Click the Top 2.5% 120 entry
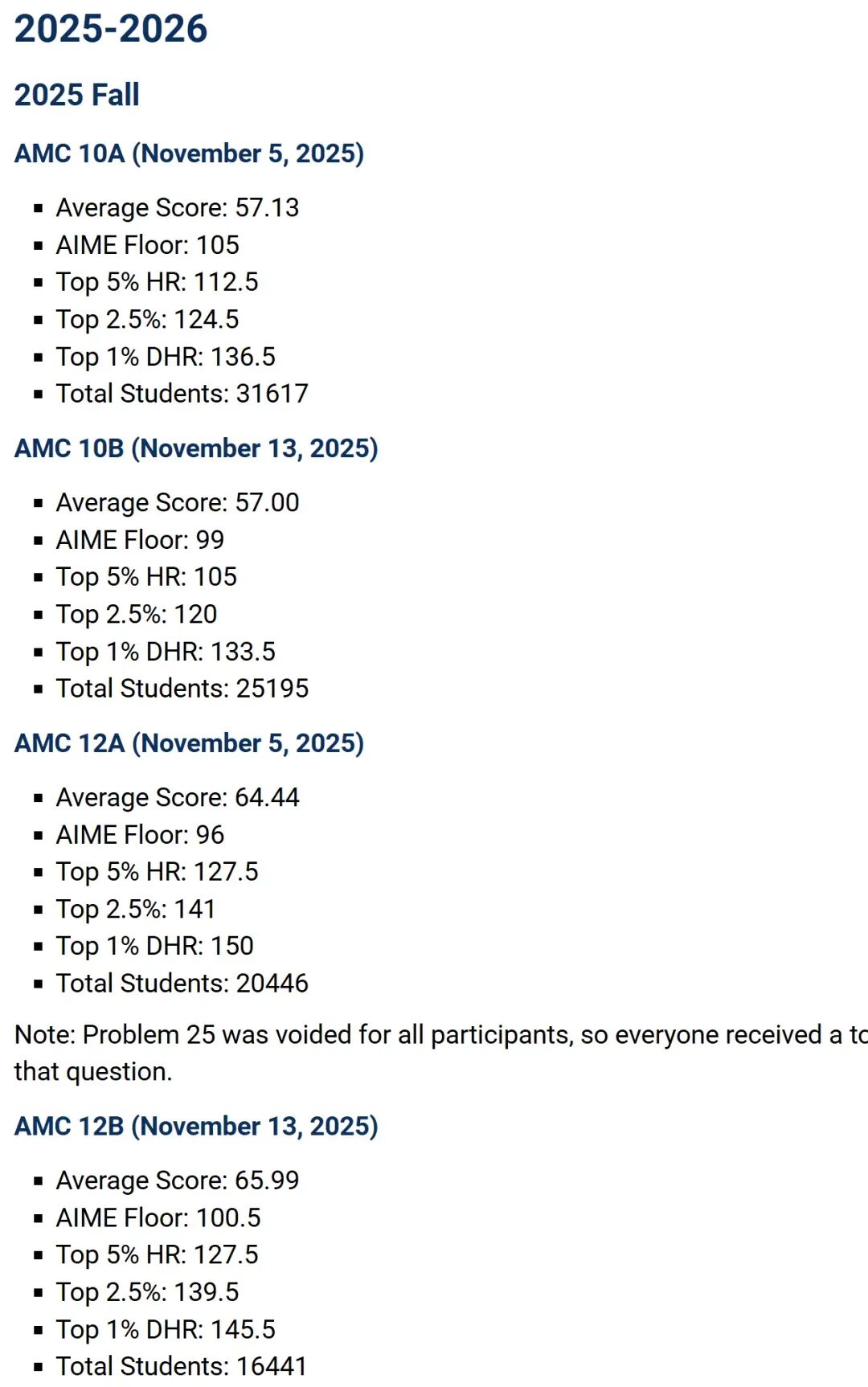Viewport: 868px width, 1387px height. click(x=137, y=615)
